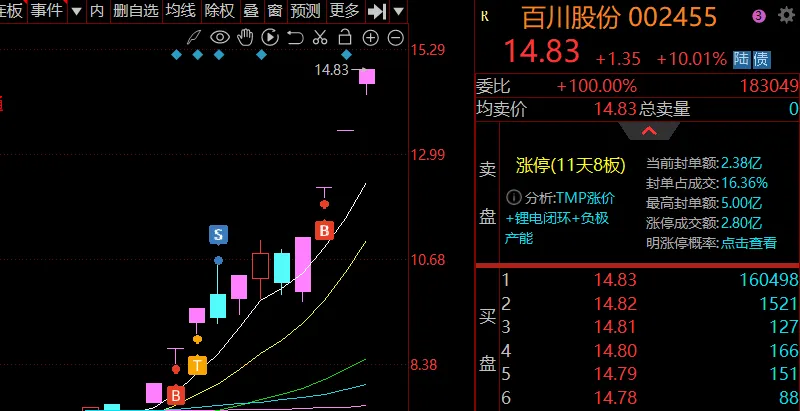
Task: Click the purple circled 3 badge
Action: pos(759,16)
